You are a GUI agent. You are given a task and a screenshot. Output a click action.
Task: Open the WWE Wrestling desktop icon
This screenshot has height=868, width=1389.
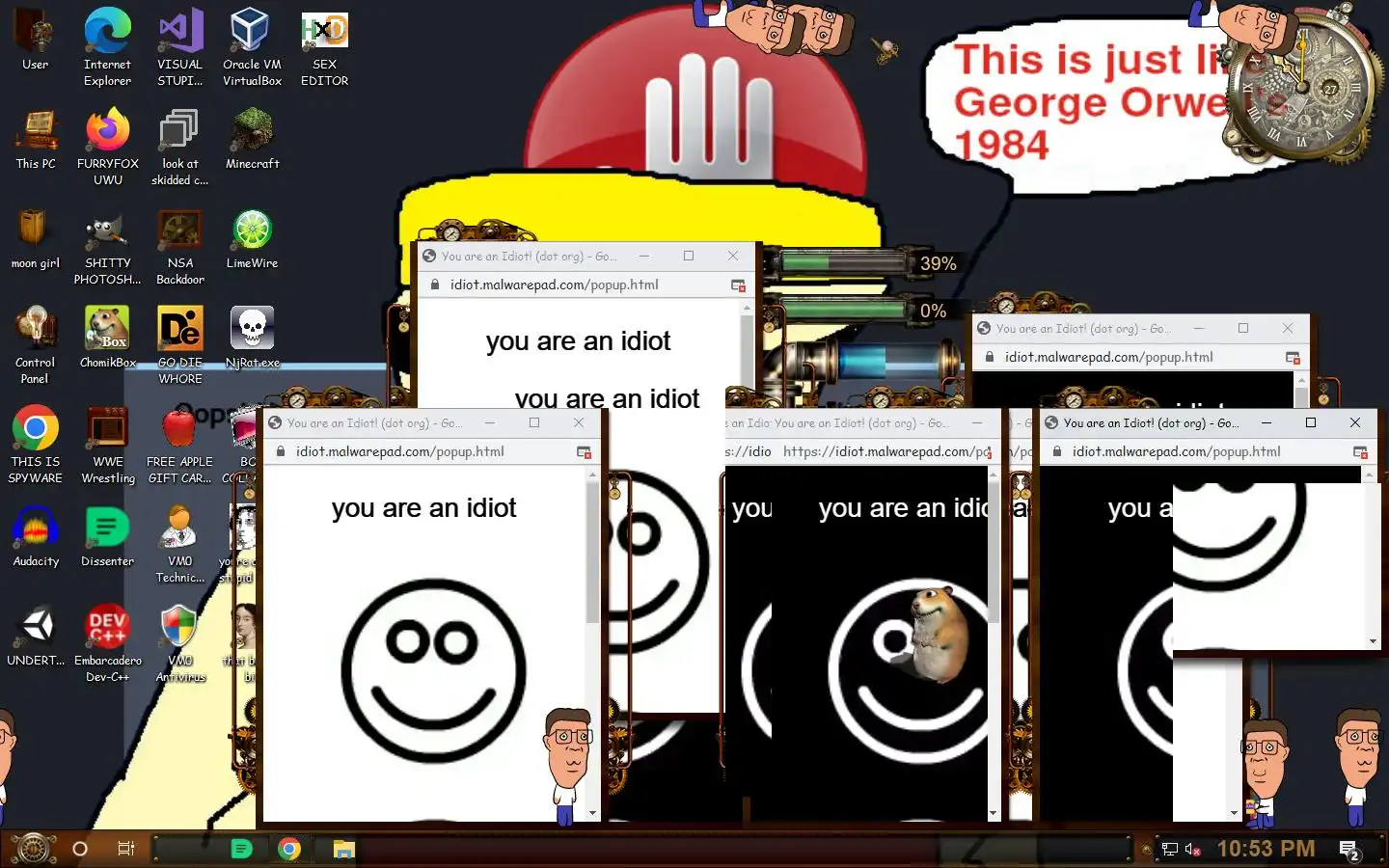tap(107, 445)
